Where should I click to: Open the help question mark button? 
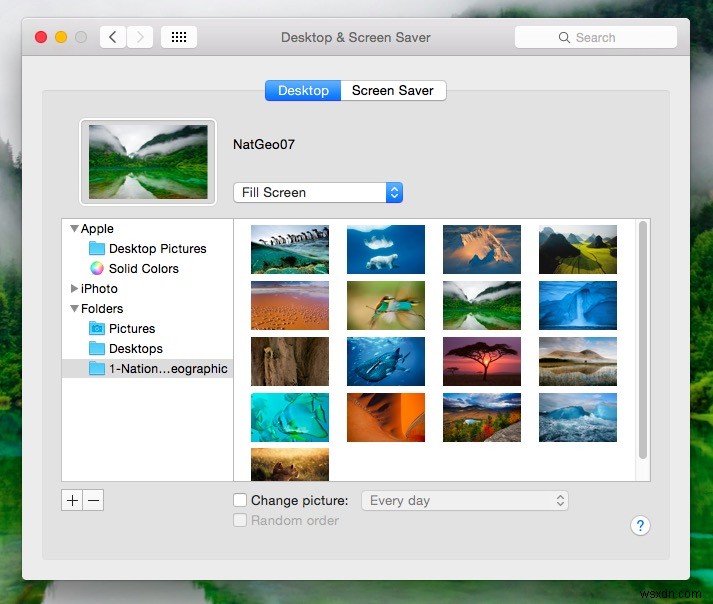tap(640, 526)
